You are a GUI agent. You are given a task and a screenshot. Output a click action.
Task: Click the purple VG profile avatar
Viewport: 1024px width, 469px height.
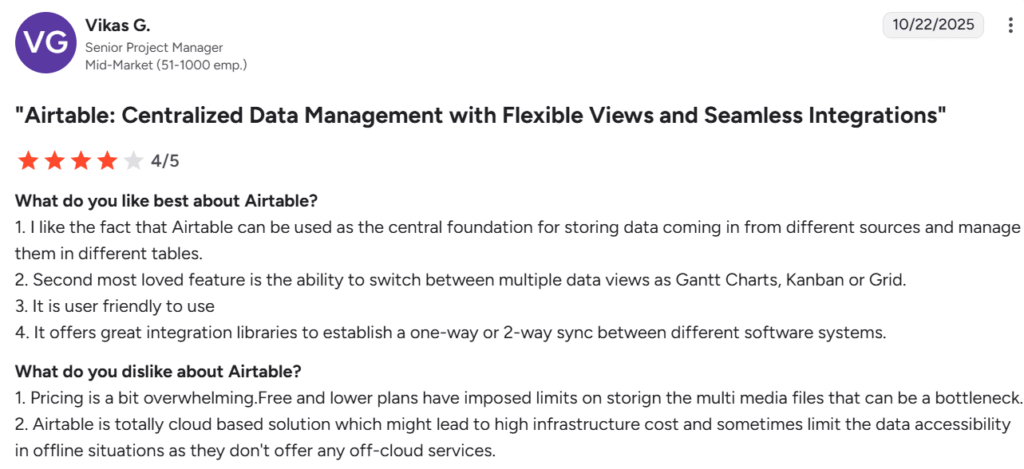[x=42, y=45]
